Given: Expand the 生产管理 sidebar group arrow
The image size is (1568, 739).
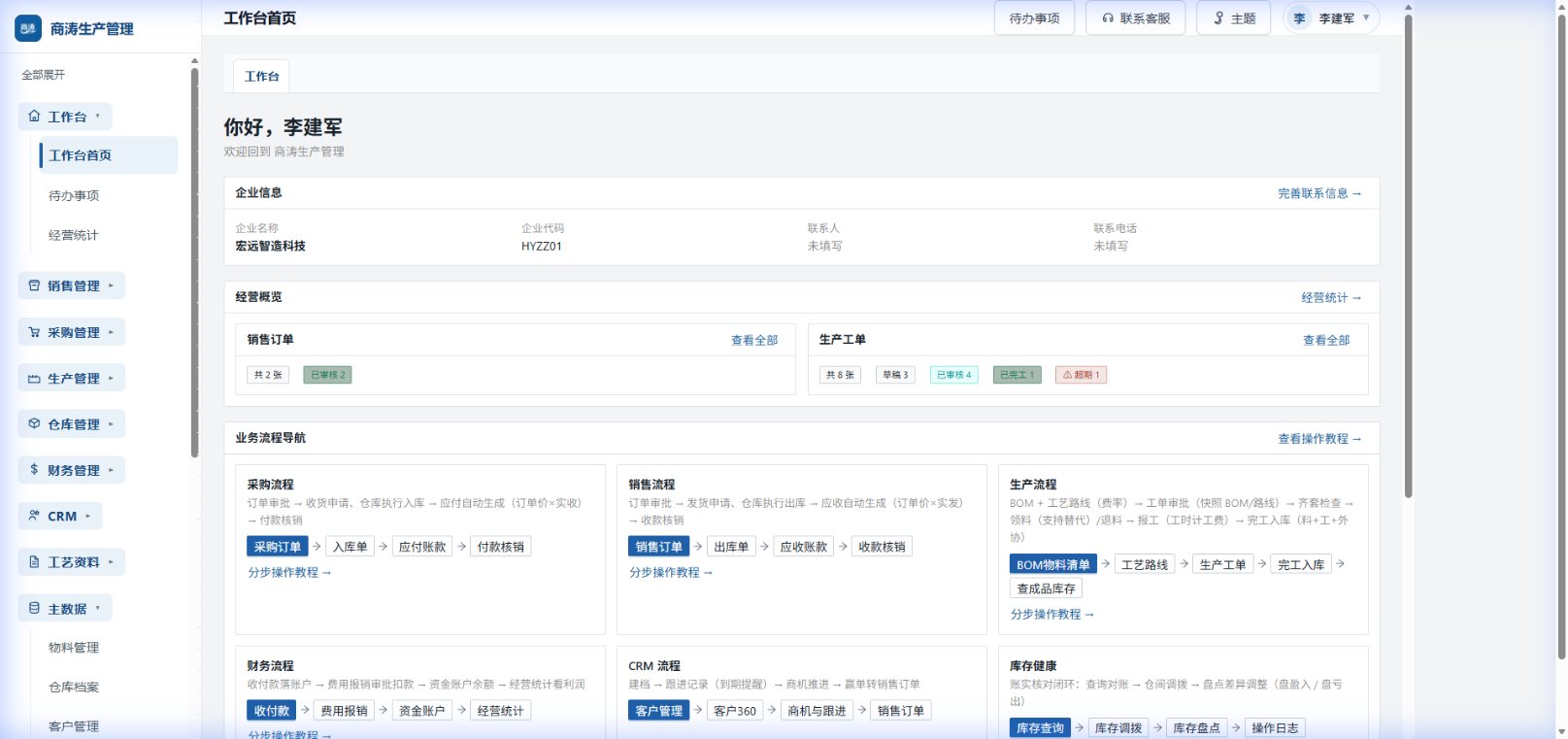Looking at the screenshot, I should 111,379.
